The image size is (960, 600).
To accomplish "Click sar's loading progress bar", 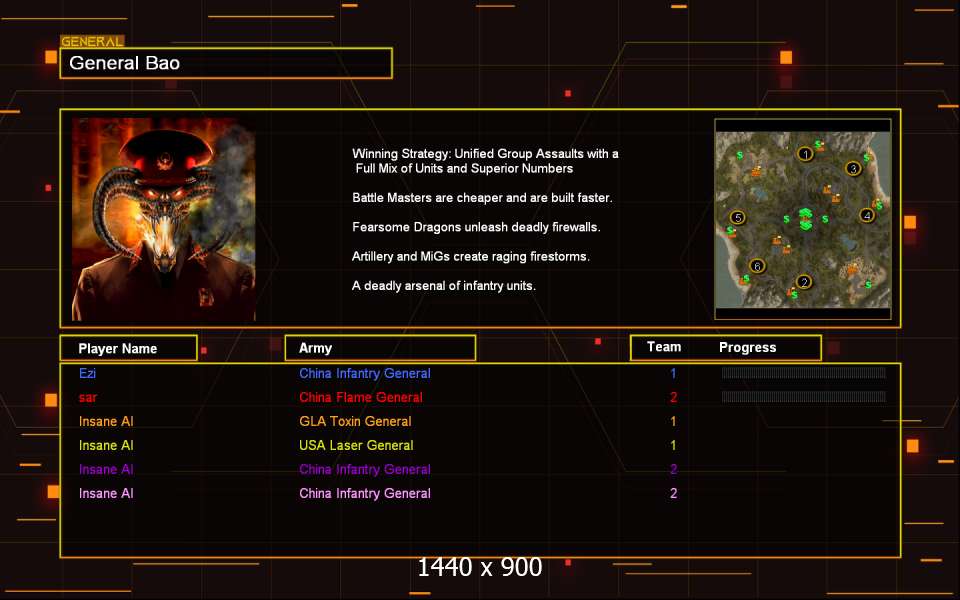I will tap(803, 397).
